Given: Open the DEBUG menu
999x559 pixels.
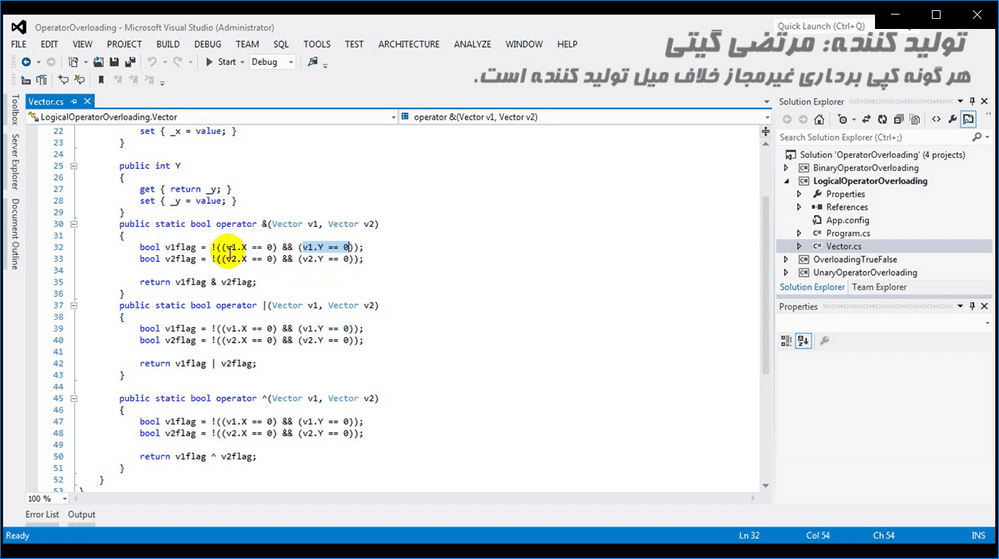Looking at the screenshot, I should 208,44.
